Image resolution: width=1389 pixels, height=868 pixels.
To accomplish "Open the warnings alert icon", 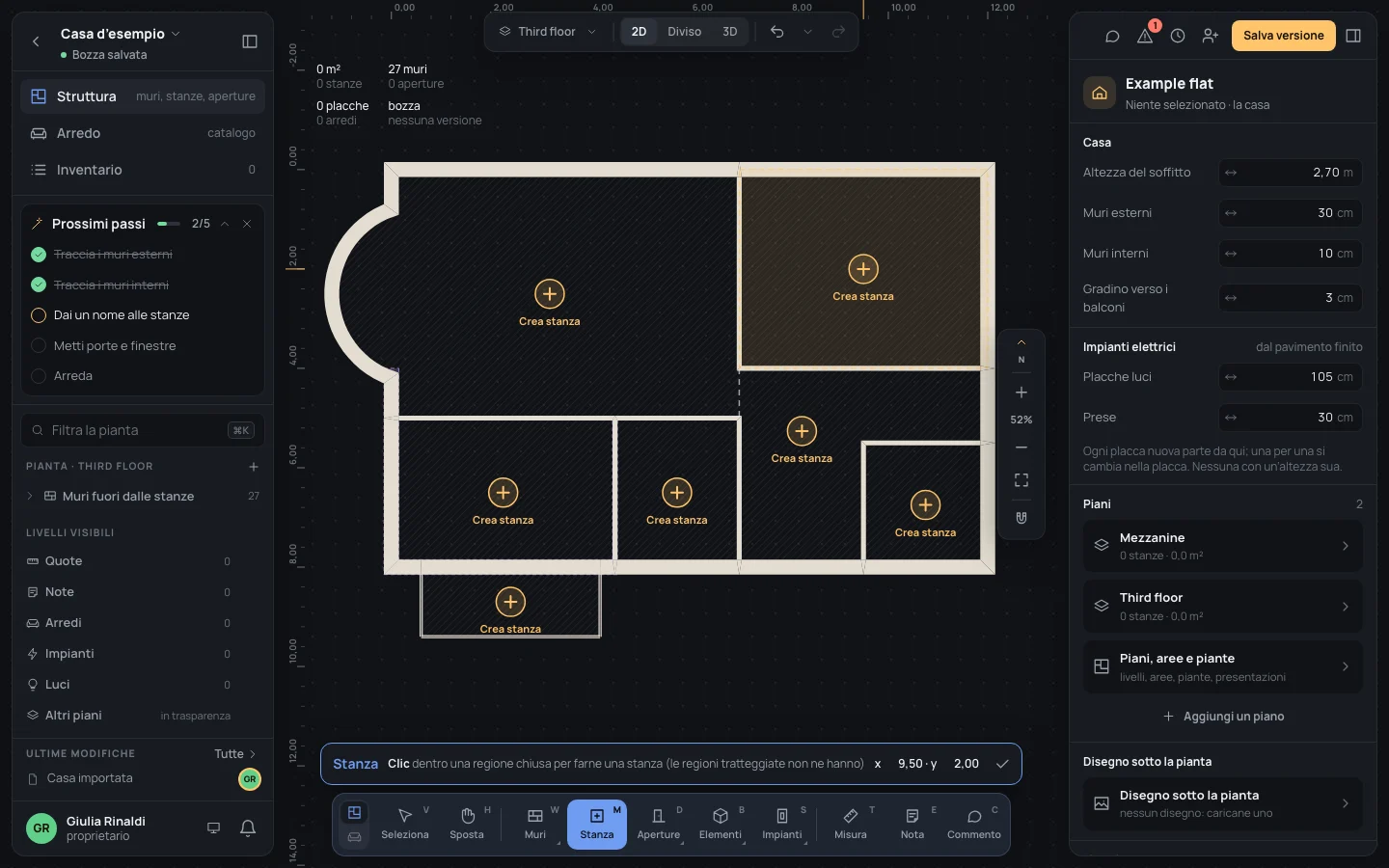I will tap(1145, 36).
